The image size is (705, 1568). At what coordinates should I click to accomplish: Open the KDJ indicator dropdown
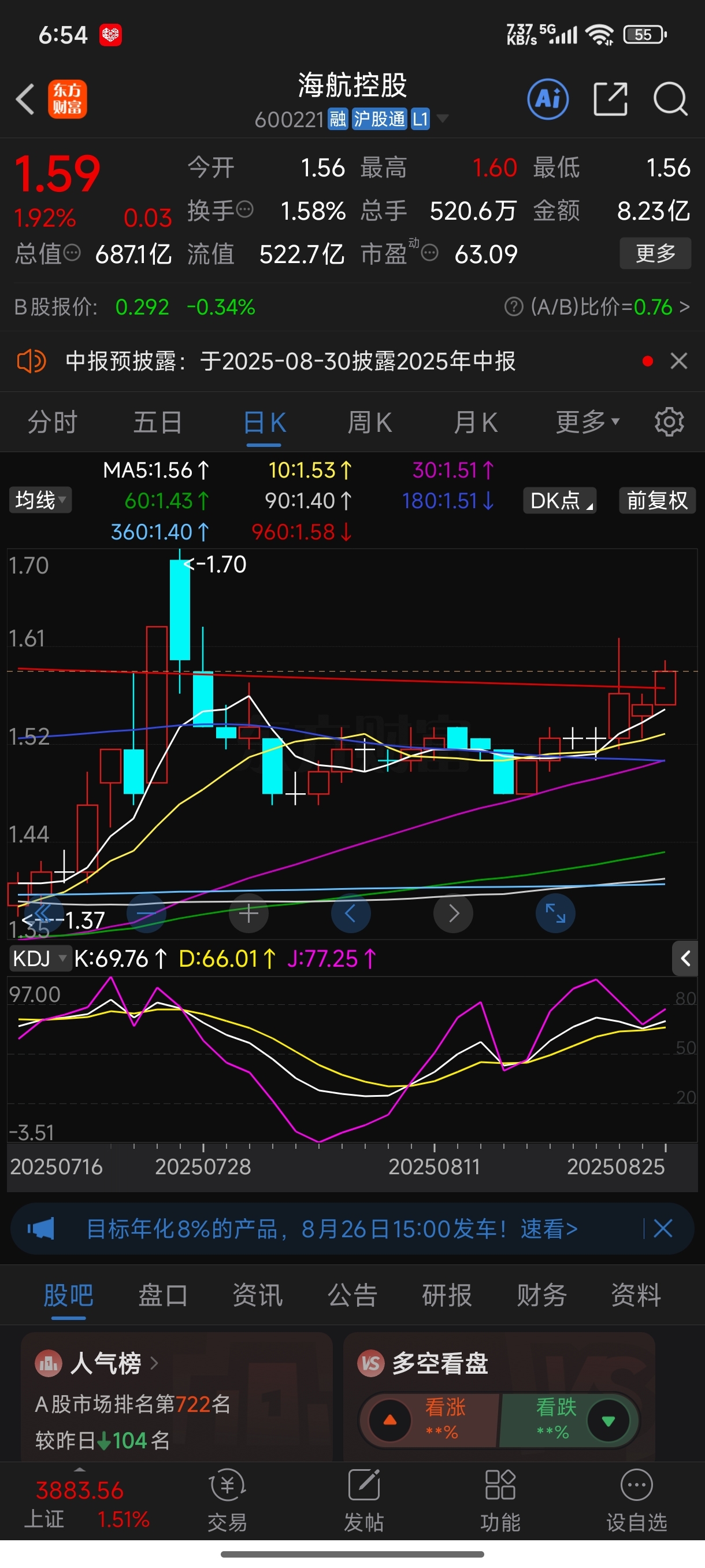[40, 959]
